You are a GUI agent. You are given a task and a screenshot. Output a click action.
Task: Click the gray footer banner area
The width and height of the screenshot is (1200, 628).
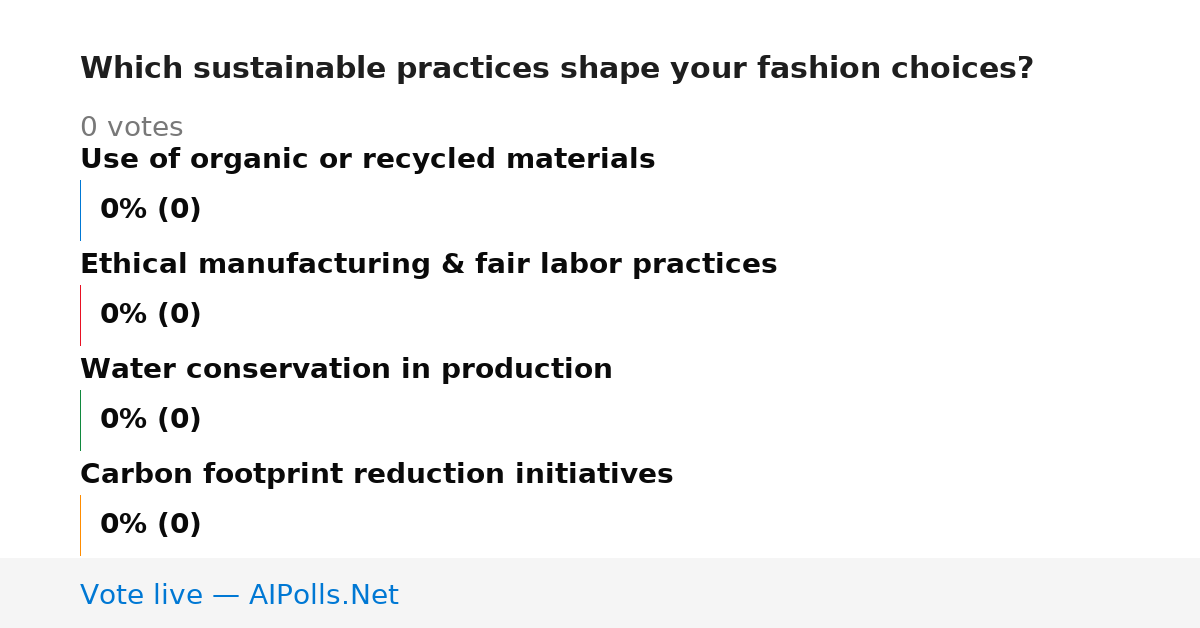(x=600, y=593)
